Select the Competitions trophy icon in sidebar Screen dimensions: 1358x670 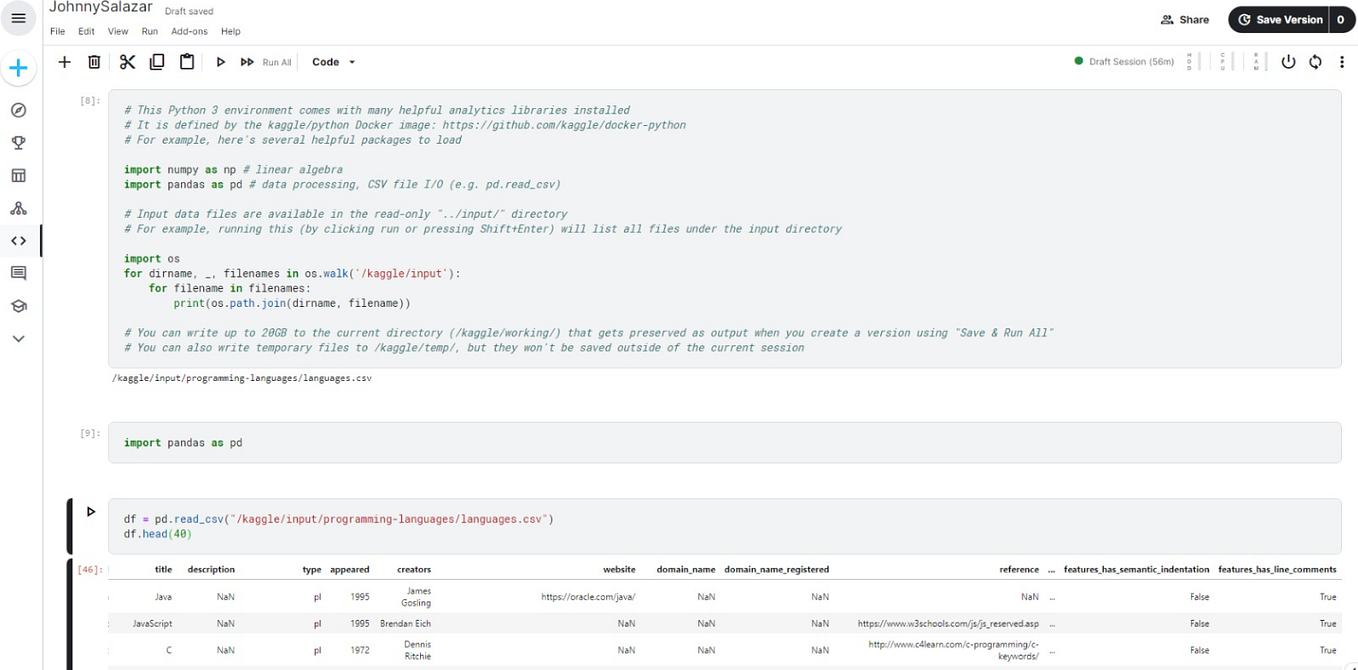point(19,142)
